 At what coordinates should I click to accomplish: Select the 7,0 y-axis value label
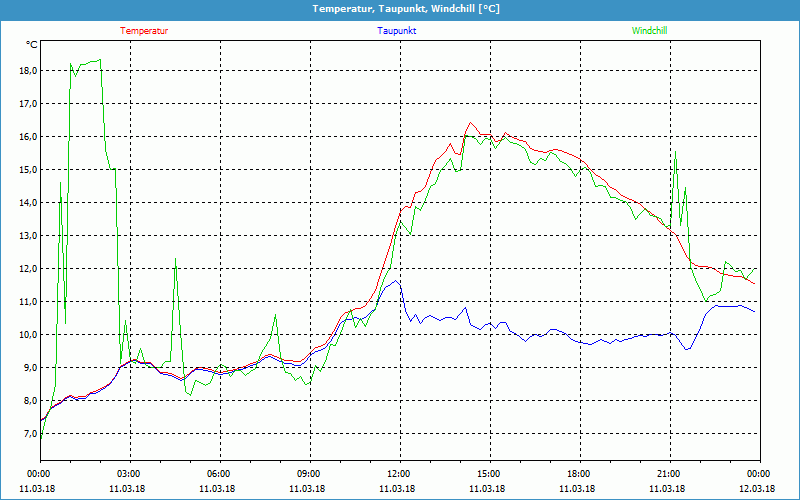27,434
